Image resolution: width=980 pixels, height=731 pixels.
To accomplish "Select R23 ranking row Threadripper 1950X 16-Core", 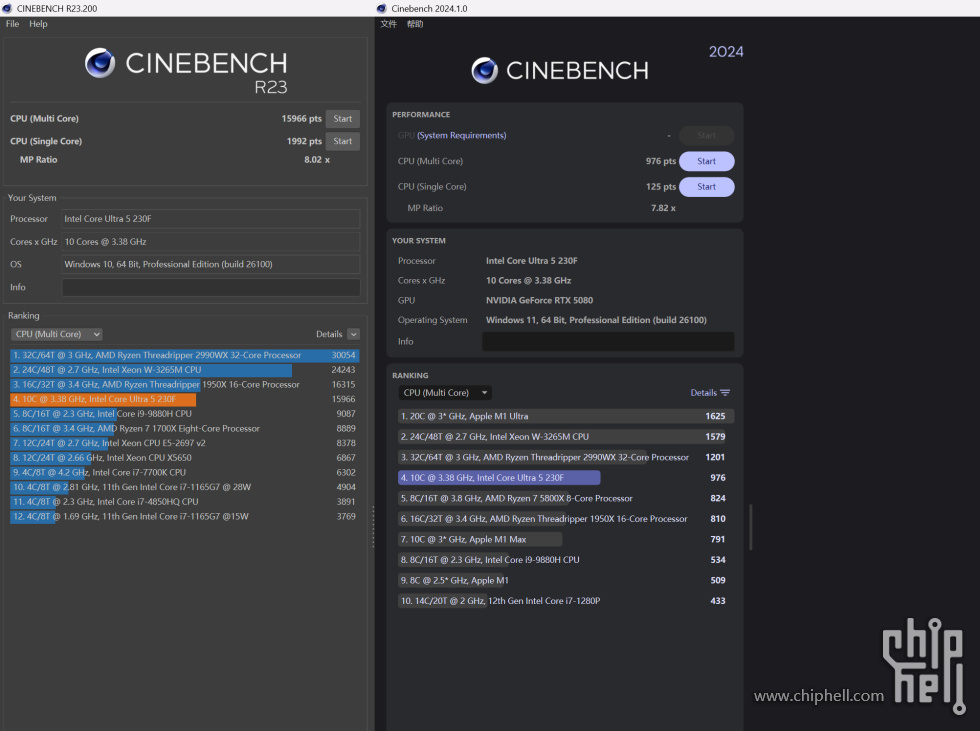I will coord(184,385).
